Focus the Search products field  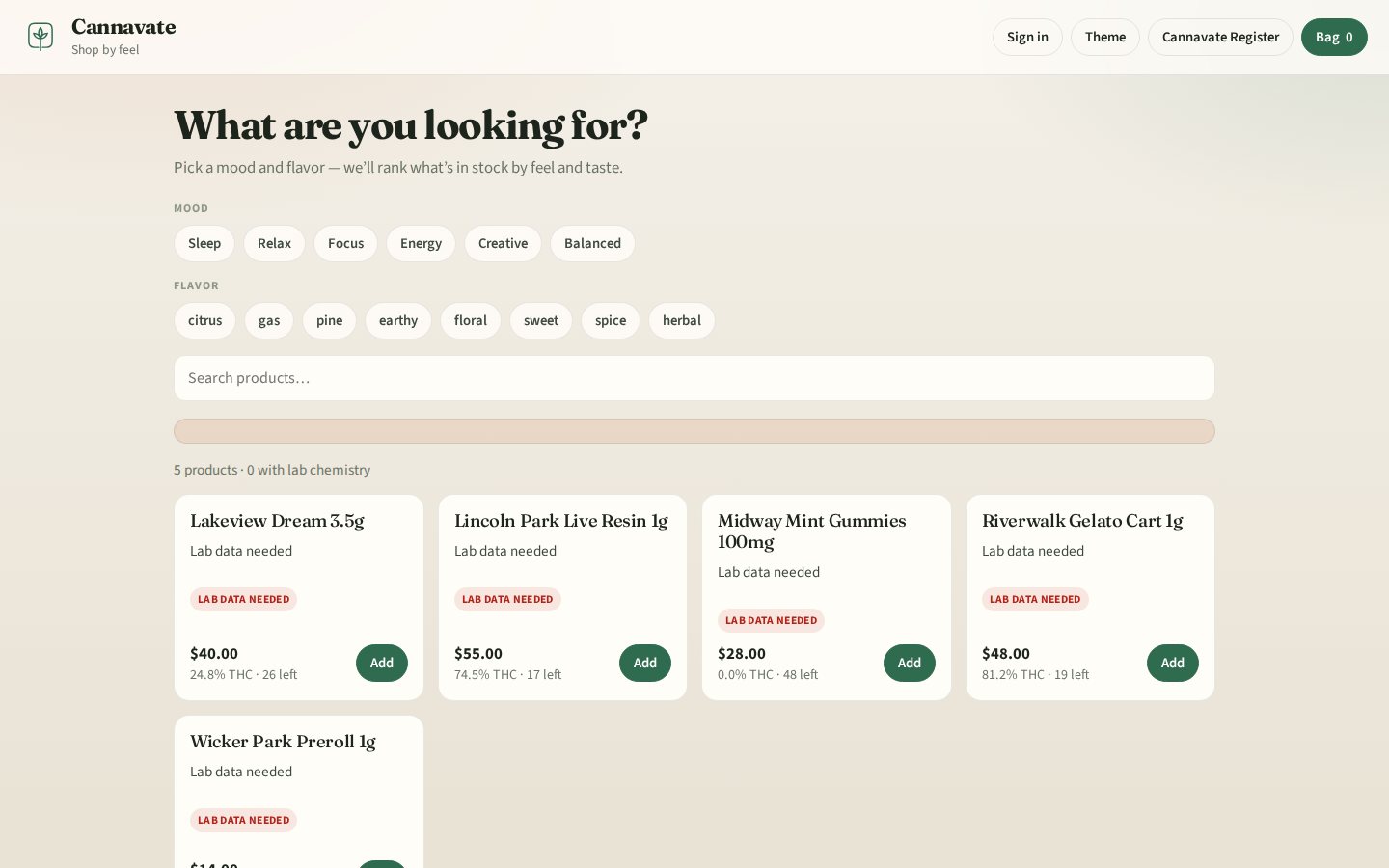click(x=694, y=378)
